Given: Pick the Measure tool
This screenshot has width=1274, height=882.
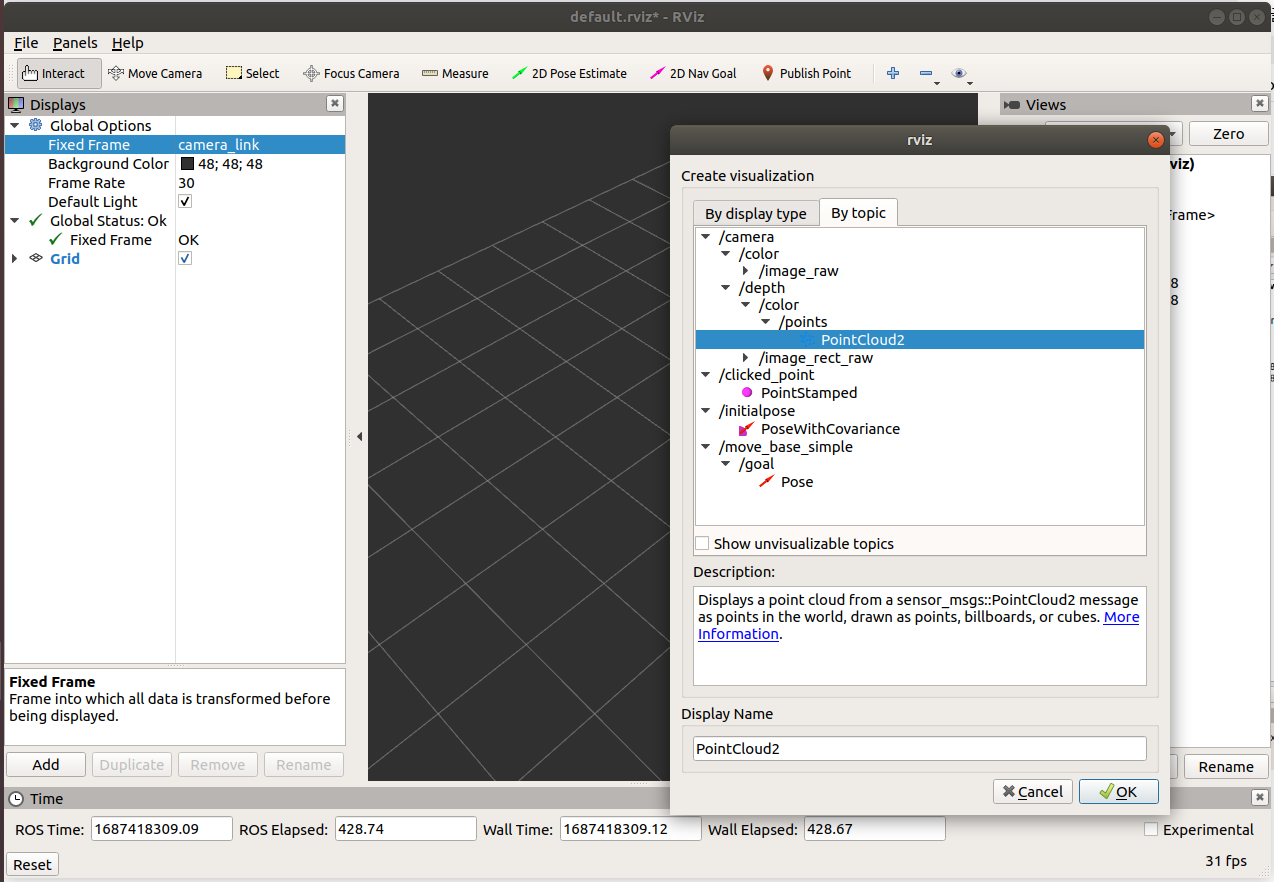Looking at the screenshot, I should 455,73.
